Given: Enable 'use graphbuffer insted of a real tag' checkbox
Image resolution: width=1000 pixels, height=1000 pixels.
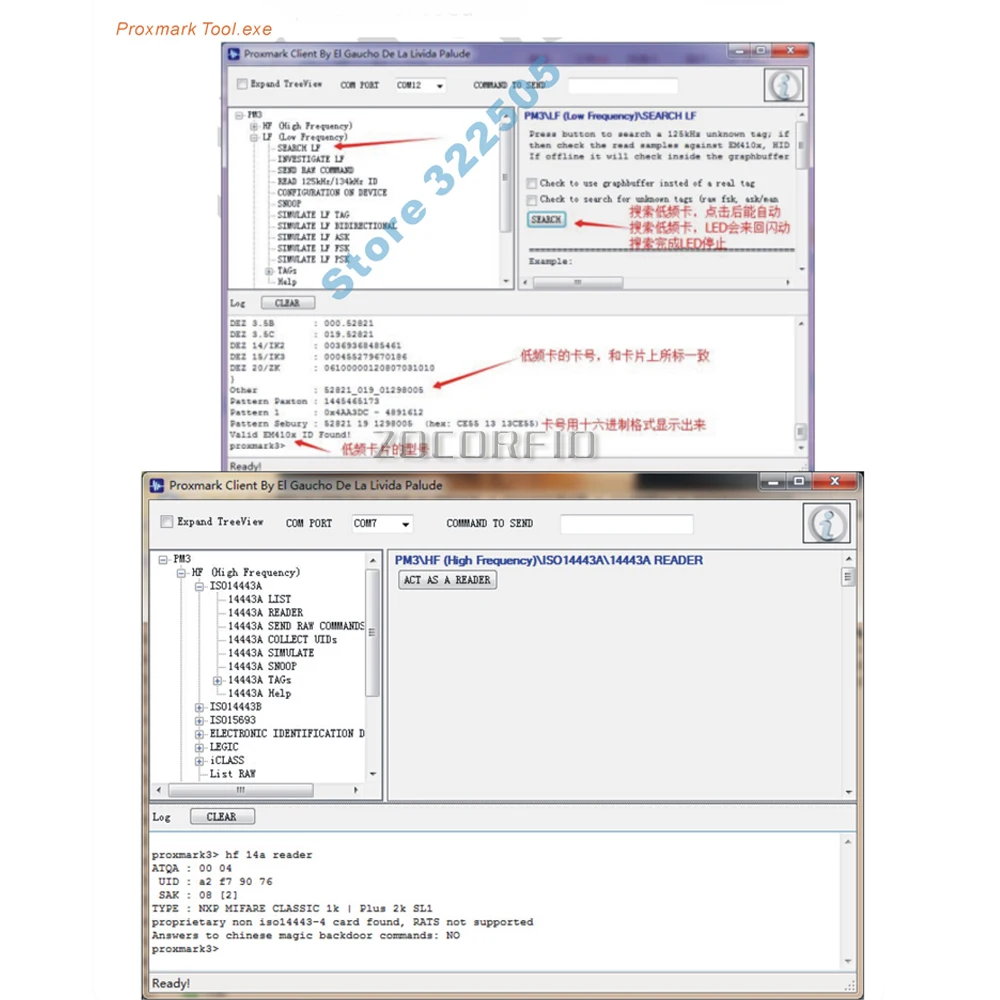Looking at the screenshot, I should coord(531,184).
